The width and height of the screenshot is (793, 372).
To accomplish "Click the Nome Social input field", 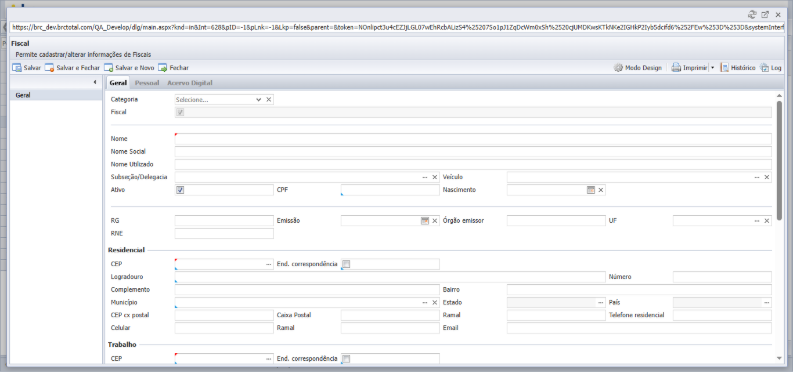I will click(x=473, y=152).
